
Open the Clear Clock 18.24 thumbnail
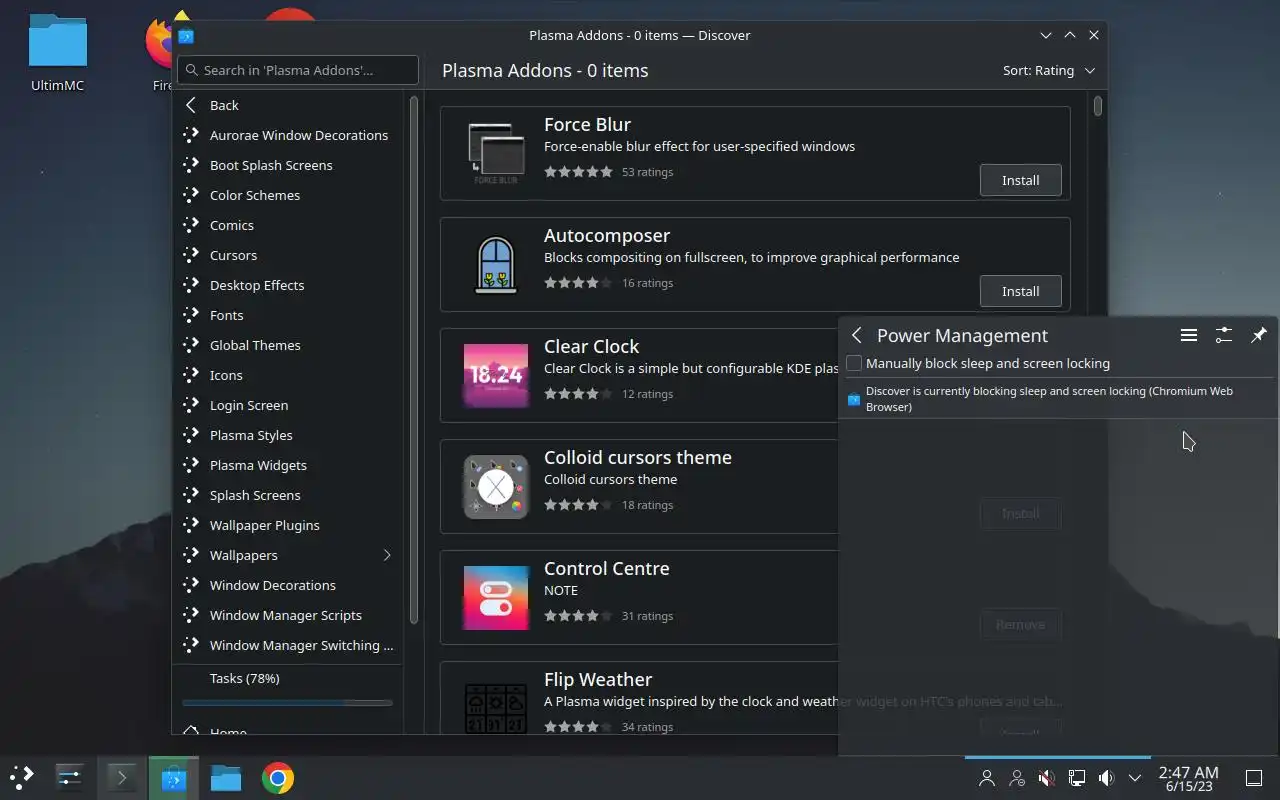tap(496, 375)
